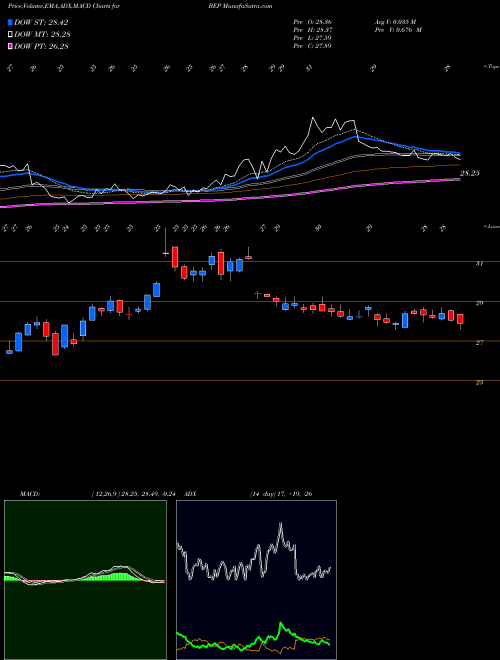Screen dimensions: 500x660
Task: Click the 'MACD:' panel label
Action: click(x=30, y=494)
